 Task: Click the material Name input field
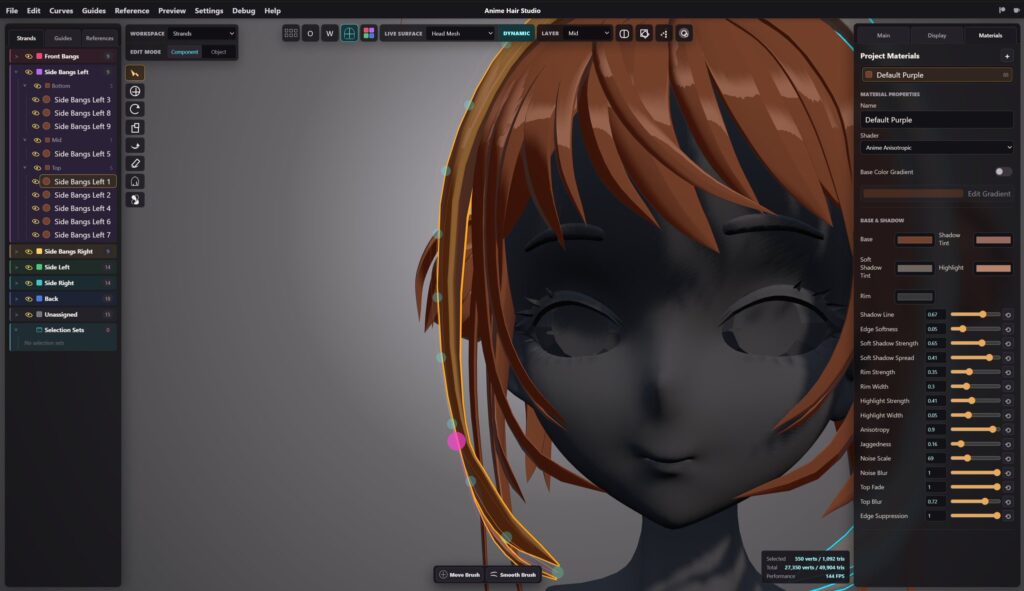[x=936, y=120]
